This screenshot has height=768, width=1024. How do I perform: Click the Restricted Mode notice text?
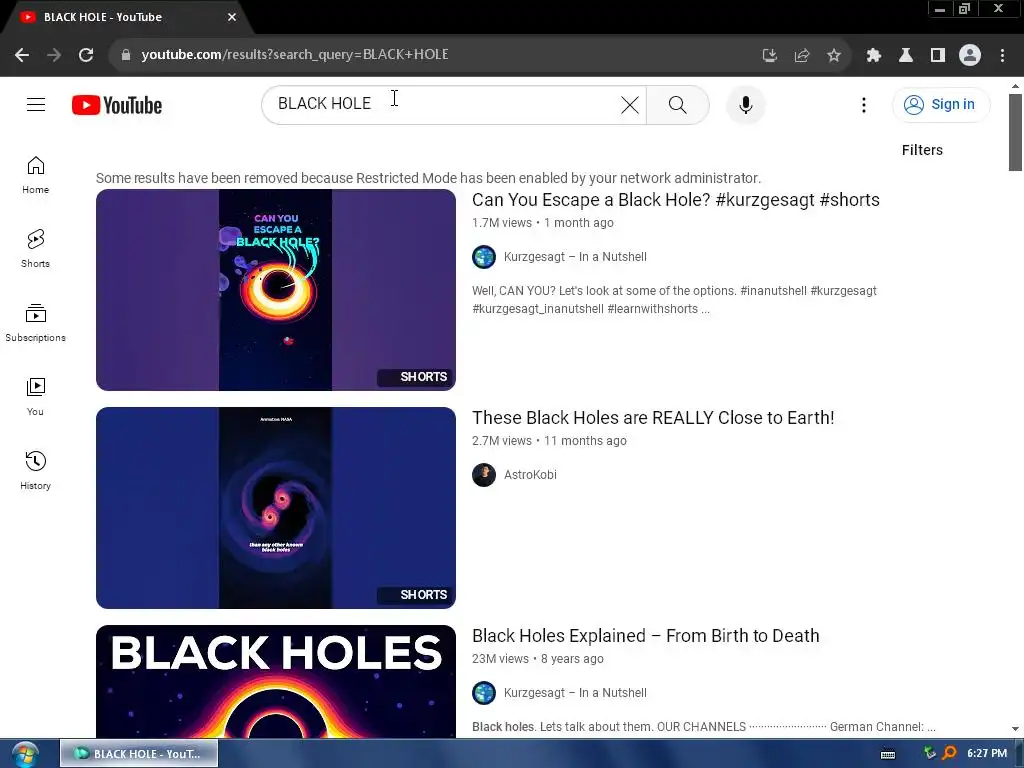pos(428,178)
